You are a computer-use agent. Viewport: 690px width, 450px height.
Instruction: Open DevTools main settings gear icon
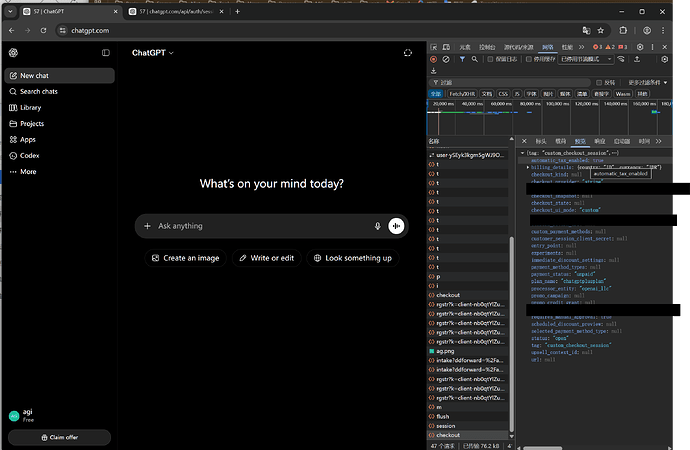coord(640,47)
